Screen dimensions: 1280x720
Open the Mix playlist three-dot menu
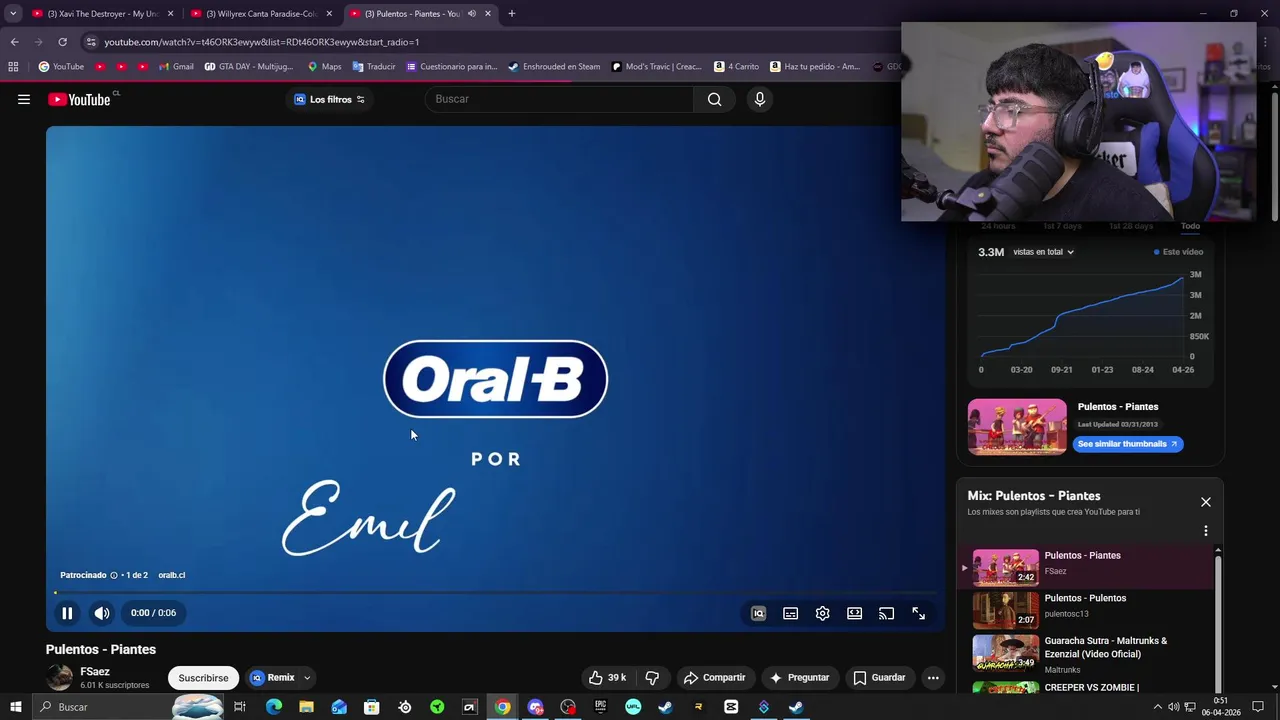coord(1206,531)
